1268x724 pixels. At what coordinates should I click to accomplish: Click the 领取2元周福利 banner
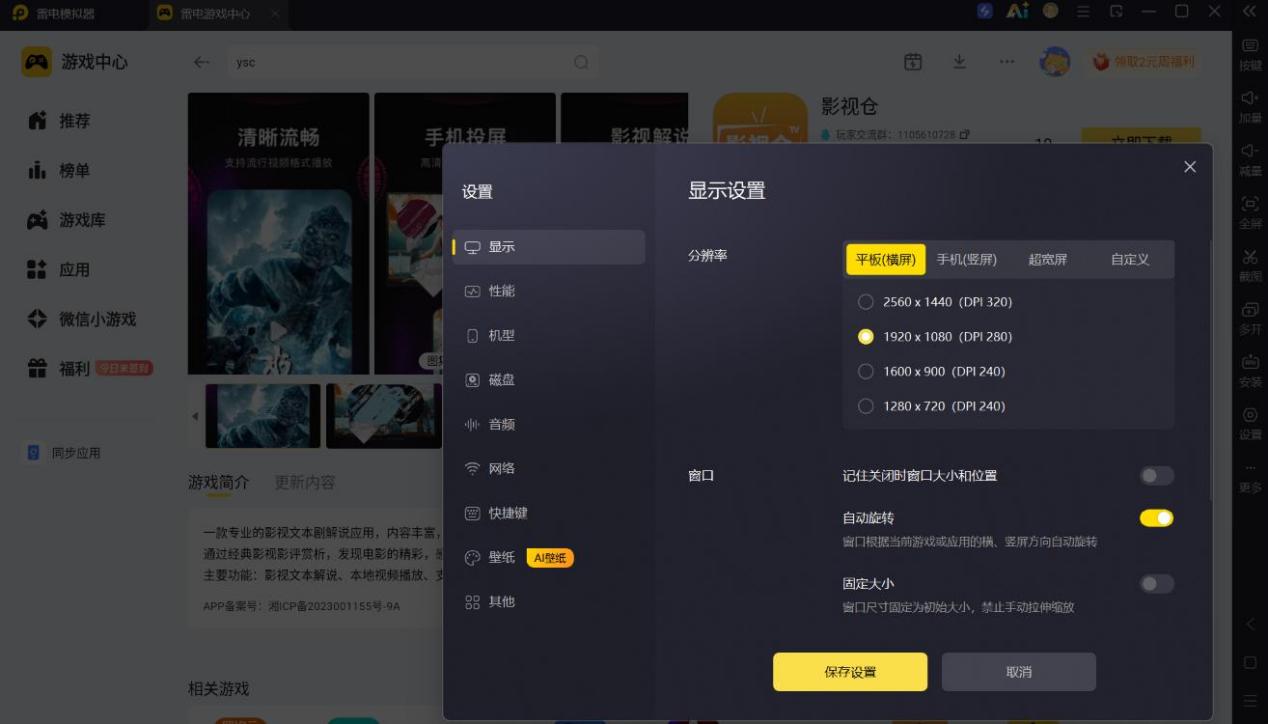pos(1145,62)
